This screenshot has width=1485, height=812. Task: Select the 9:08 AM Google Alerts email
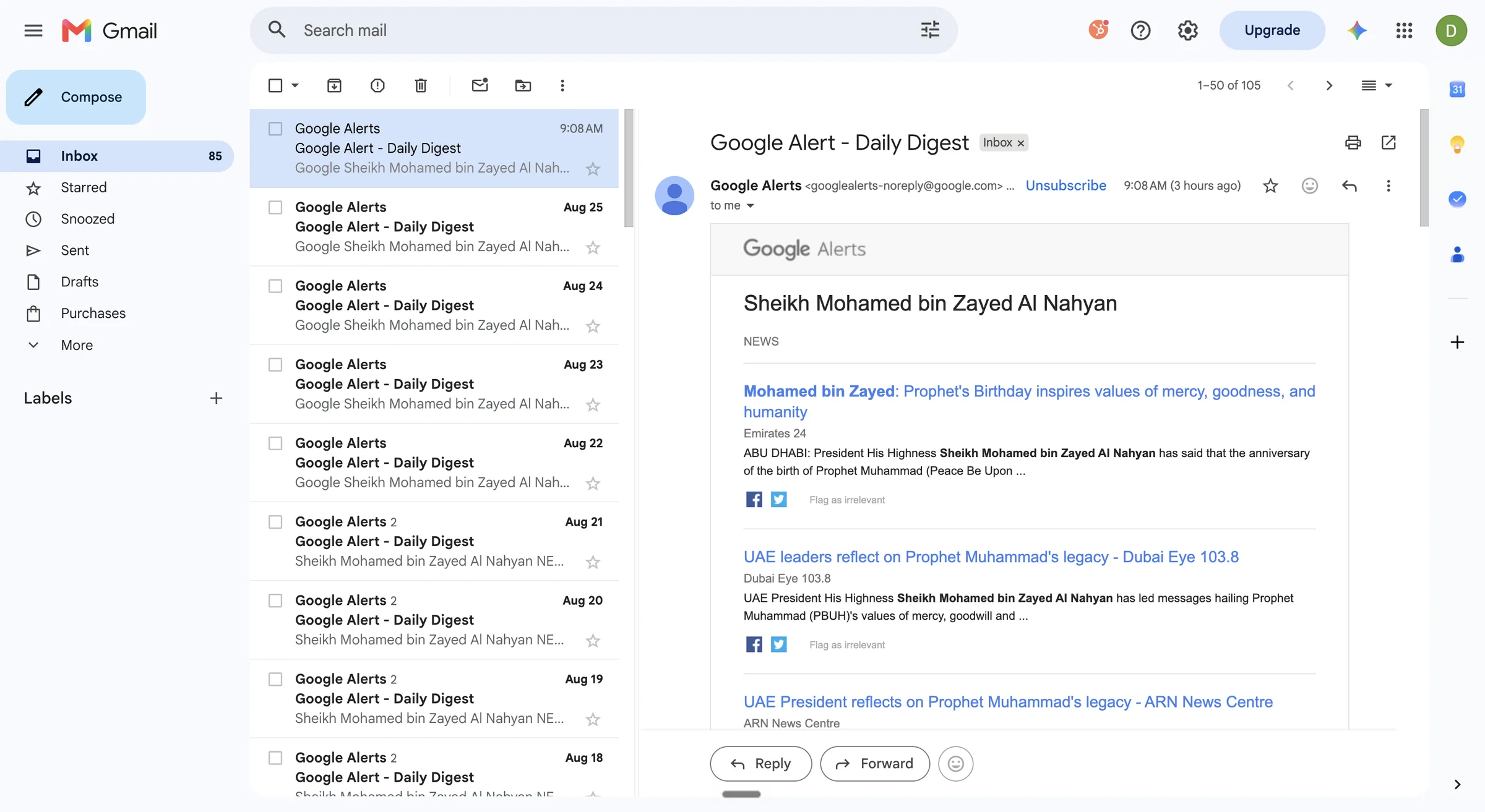(275, 129)
